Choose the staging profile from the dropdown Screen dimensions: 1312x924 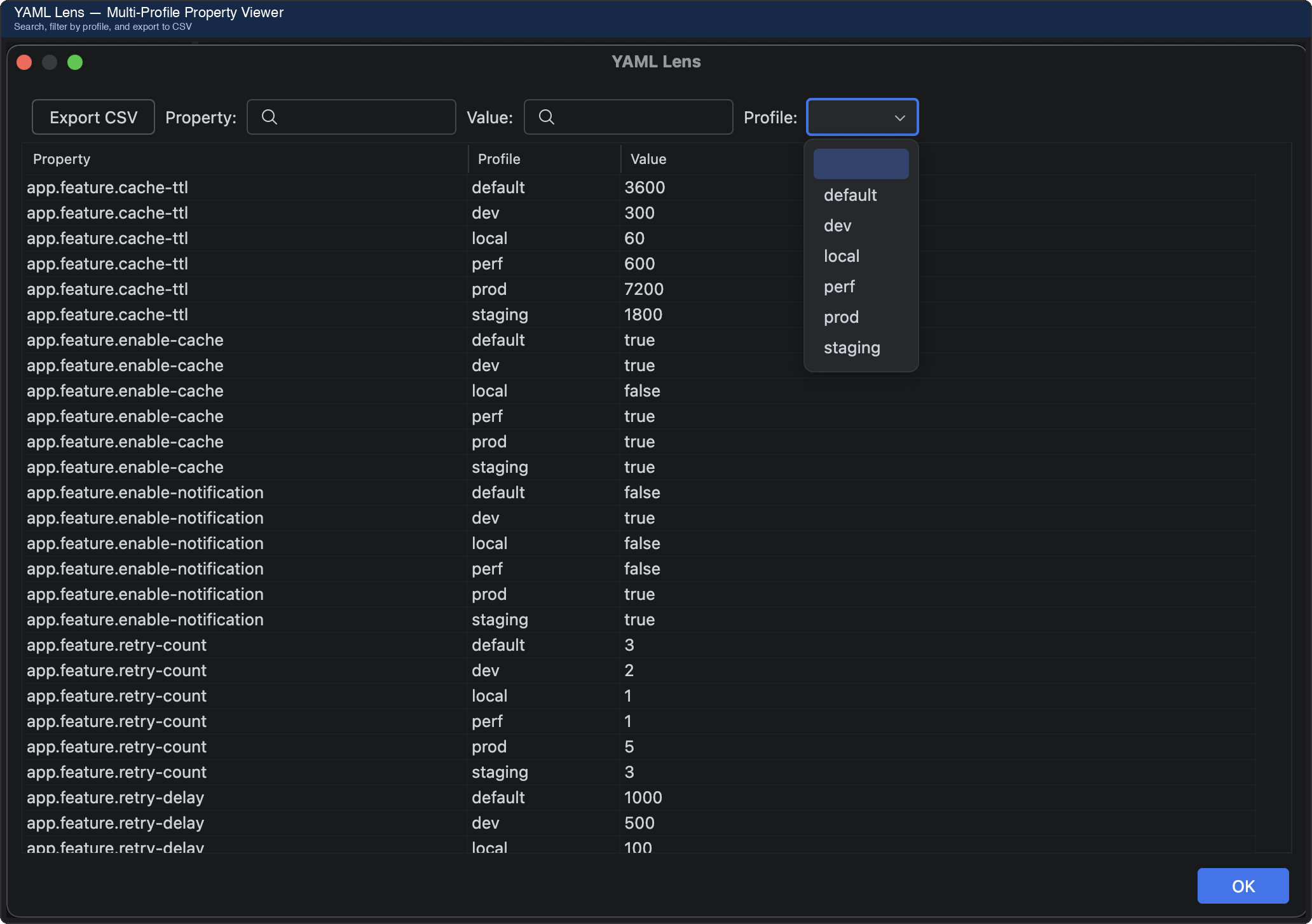[x=852, y=348]
